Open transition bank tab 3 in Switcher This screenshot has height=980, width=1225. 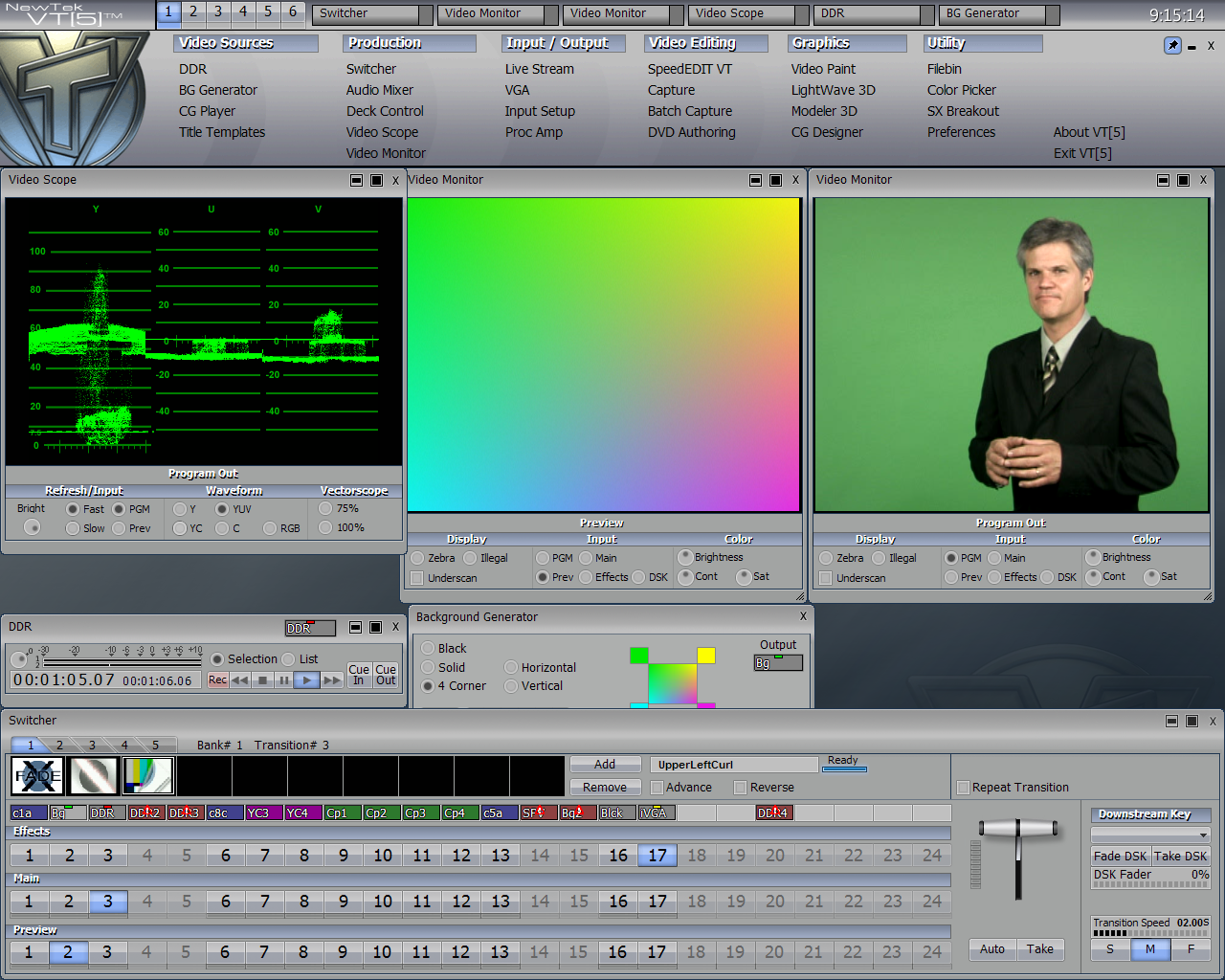tap(92, 745)
